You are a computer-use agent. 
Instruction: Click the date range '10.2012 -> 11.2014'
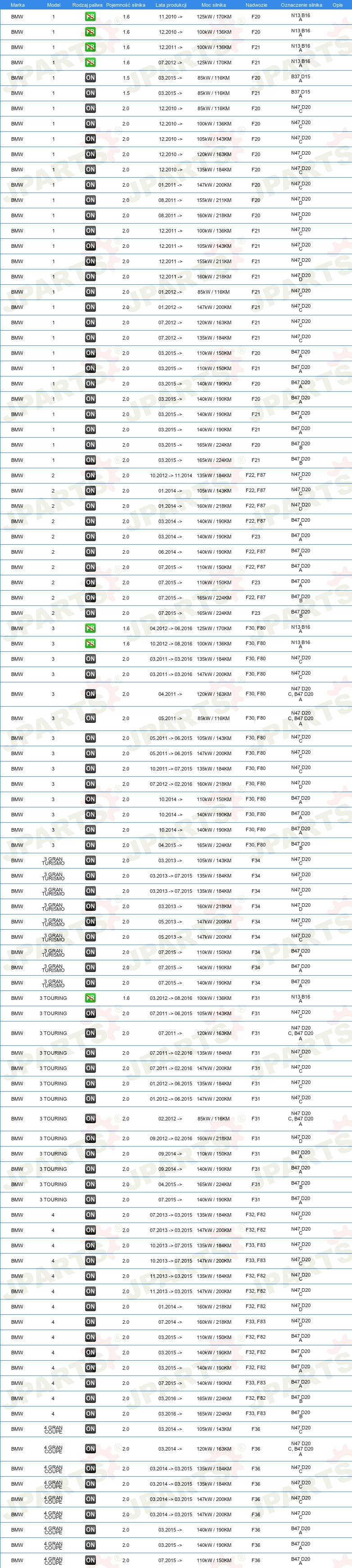[171, 475]
